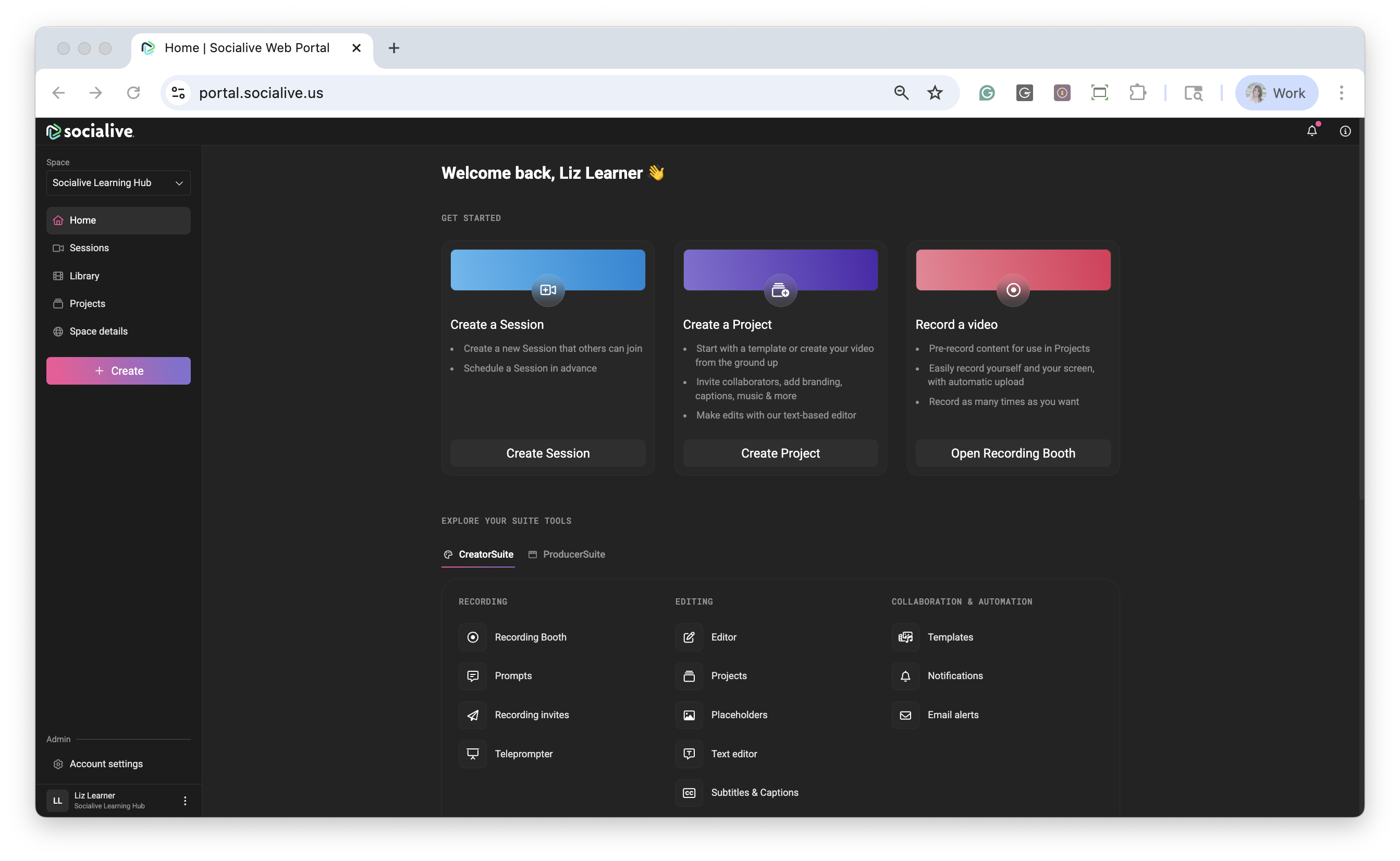This screenshot has height=861, width=1400.
Task: Open Library in the sidebar
Action: pyautogui.click(x=84, y=276)
